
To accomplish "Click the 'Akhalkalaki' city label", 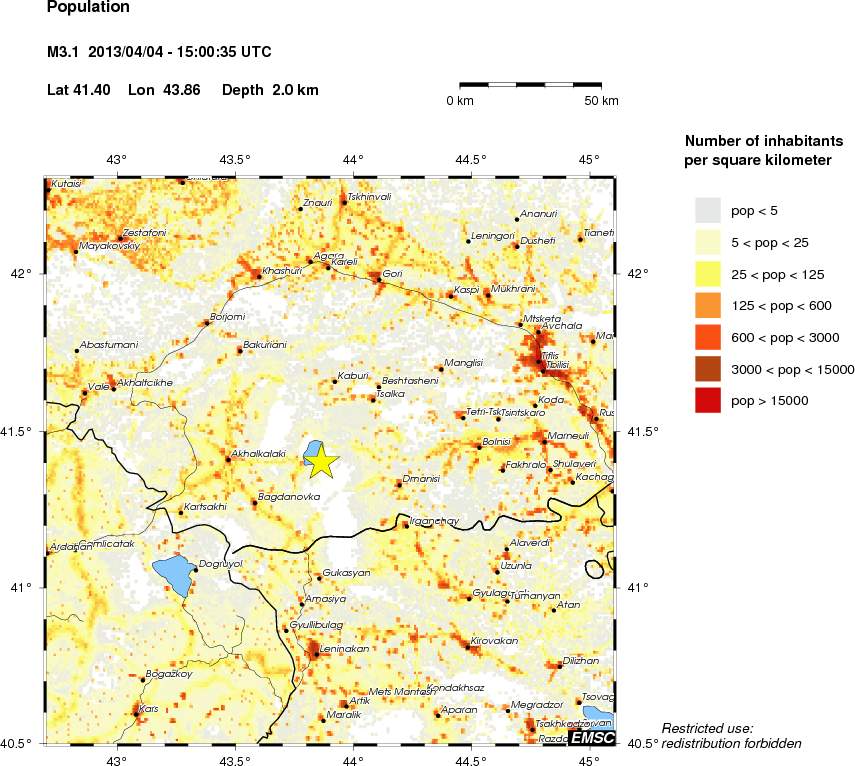I will 258,454.
